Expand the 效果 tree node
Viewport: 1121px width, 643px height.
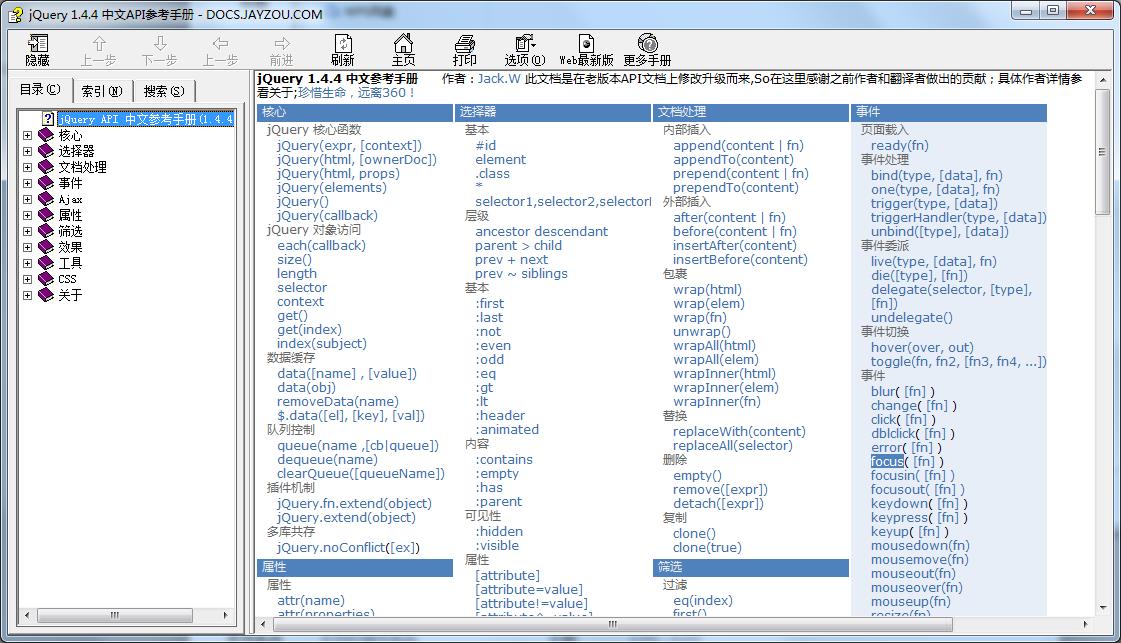click(x=27, y=247)
